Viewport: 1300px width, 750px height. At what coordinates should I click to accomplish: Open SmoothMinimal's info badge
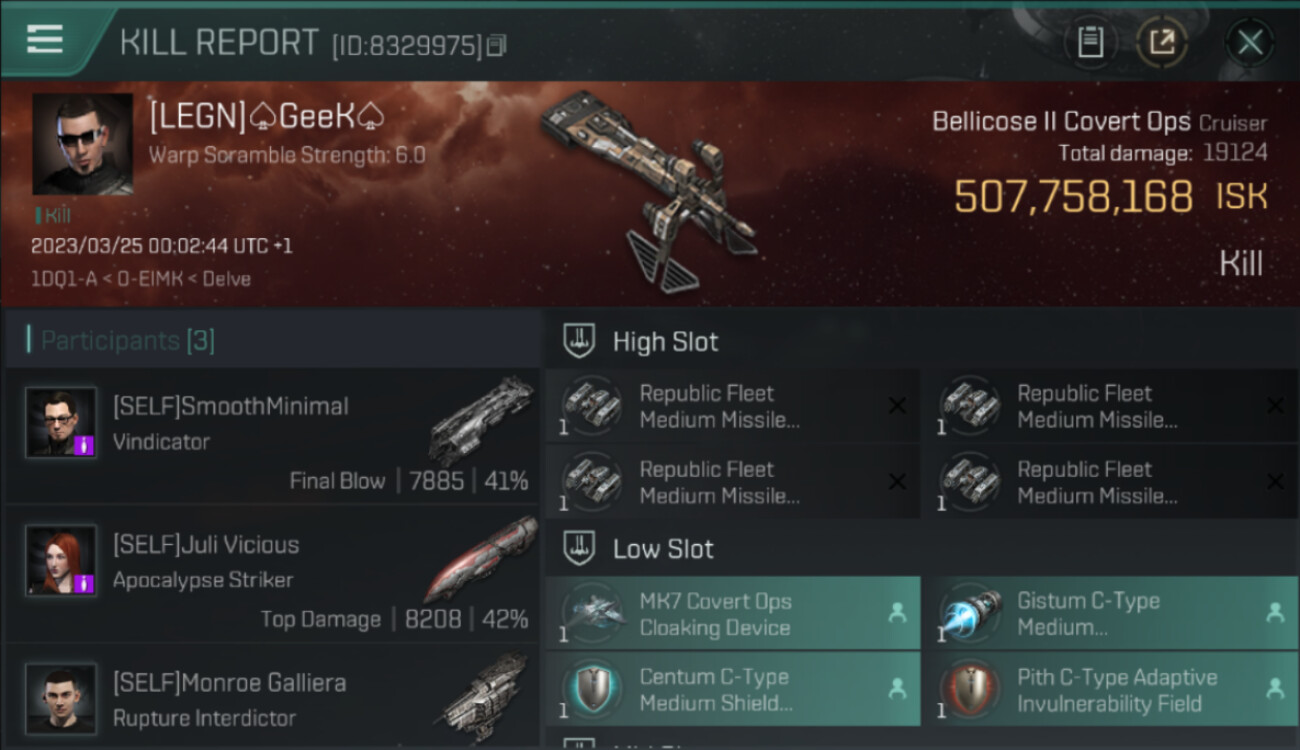click(84, 444)
